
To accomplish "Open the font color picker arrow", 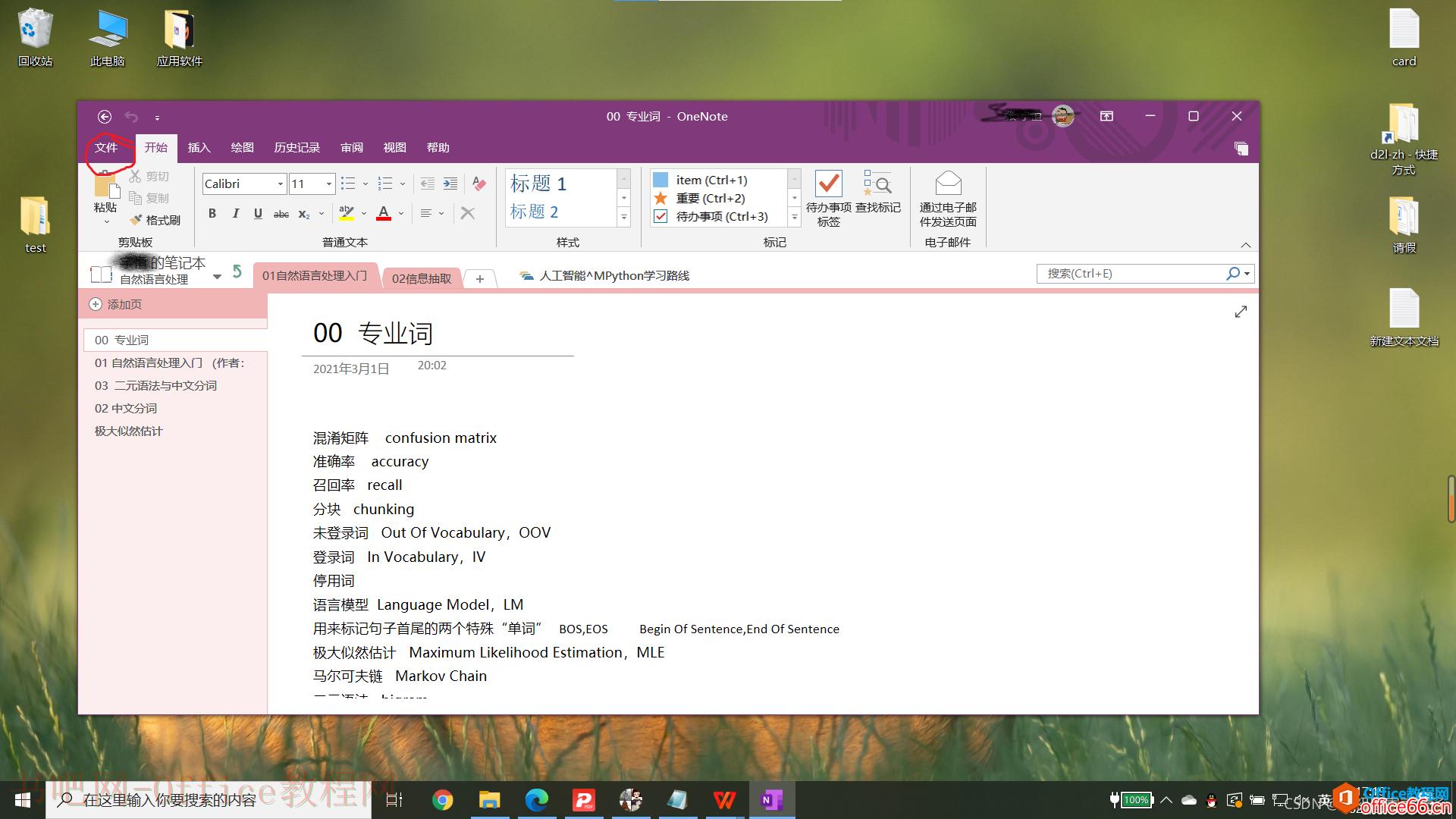I will click(401, 214).
